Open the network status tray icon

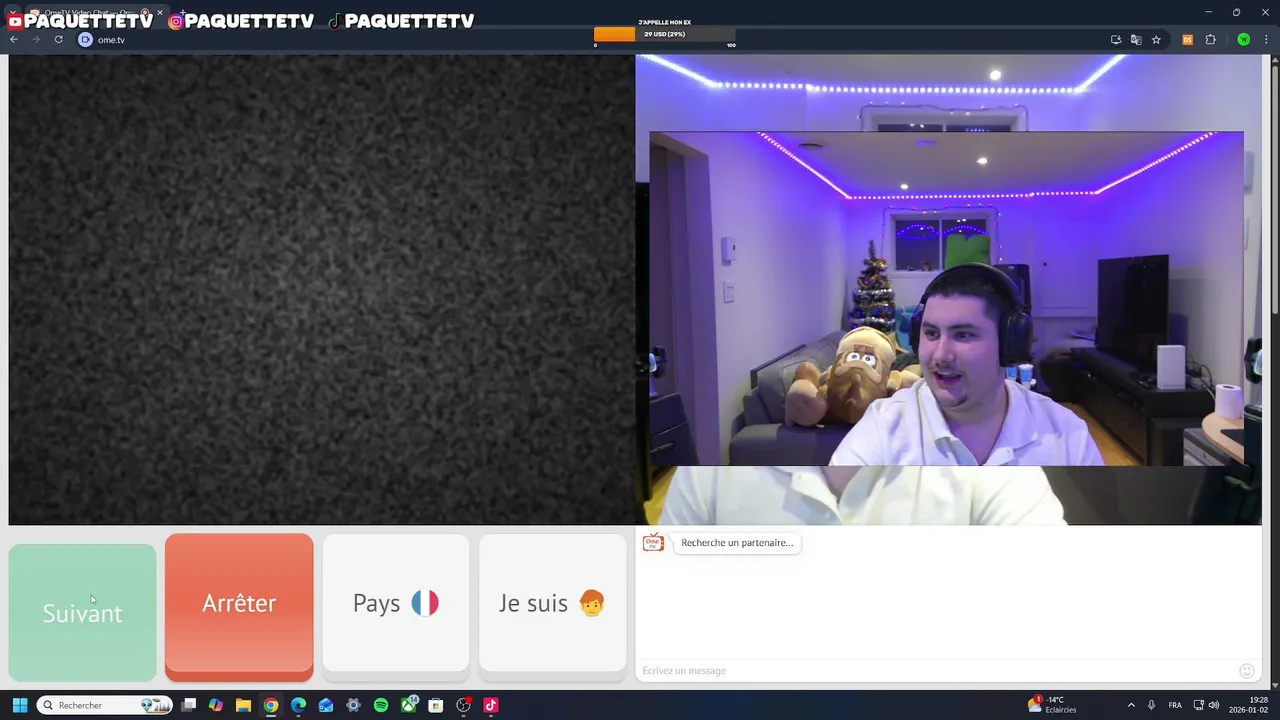(1197, 705)
